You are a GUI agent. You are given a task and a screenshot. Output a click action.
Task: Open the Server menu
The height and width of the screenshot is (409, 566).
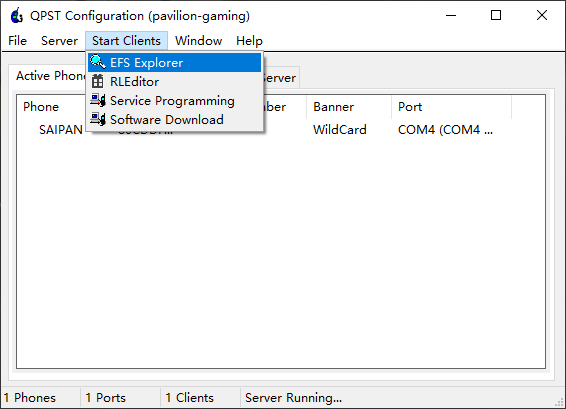pos(59,41)
